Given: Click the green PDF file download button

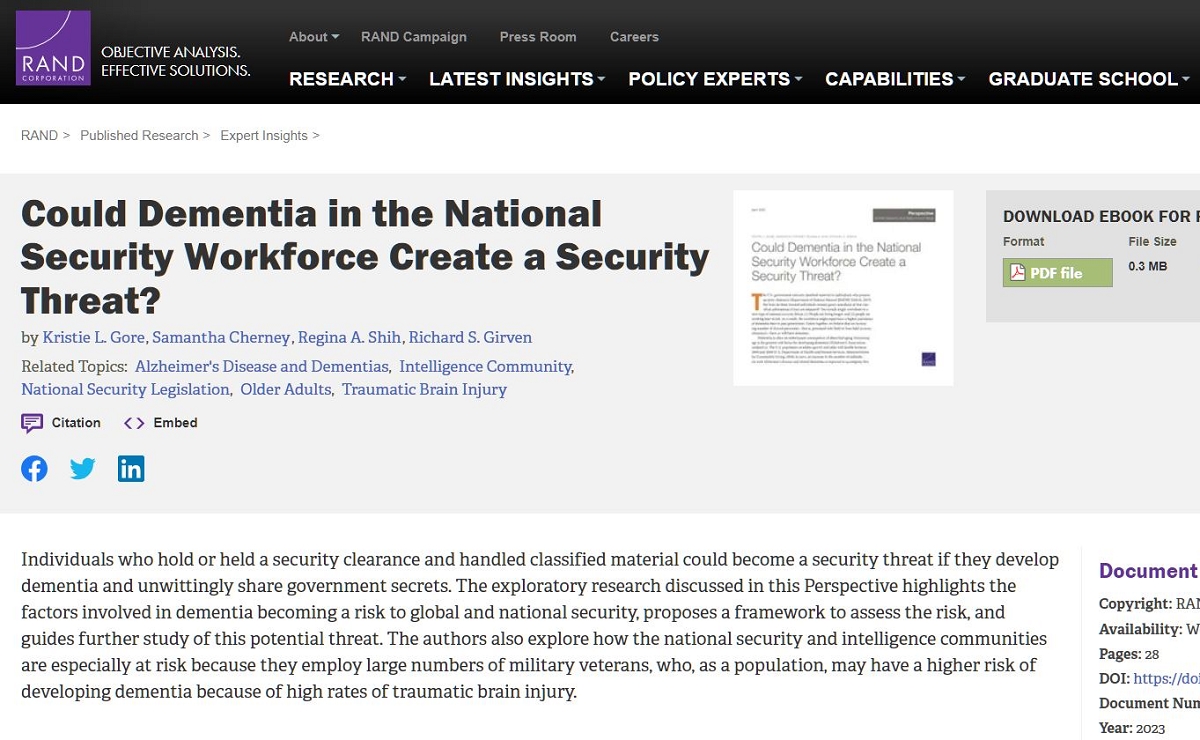Looking at the screenshot, I should pyautogui.click(x=1058, y=273).
